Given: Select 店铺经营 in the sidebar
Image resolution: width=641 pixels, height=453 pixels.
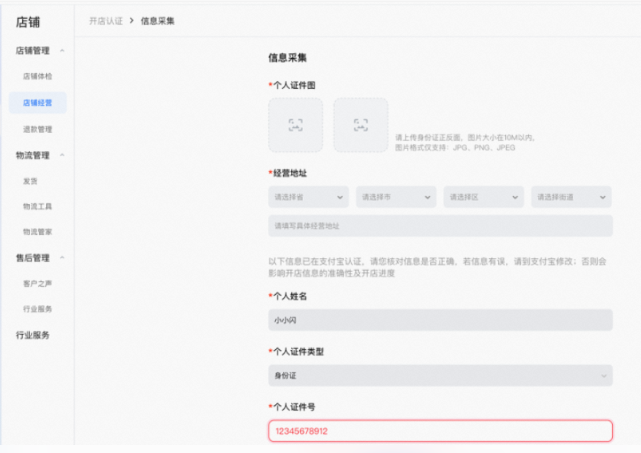Looking at the screenshot, I should point(37,102).
